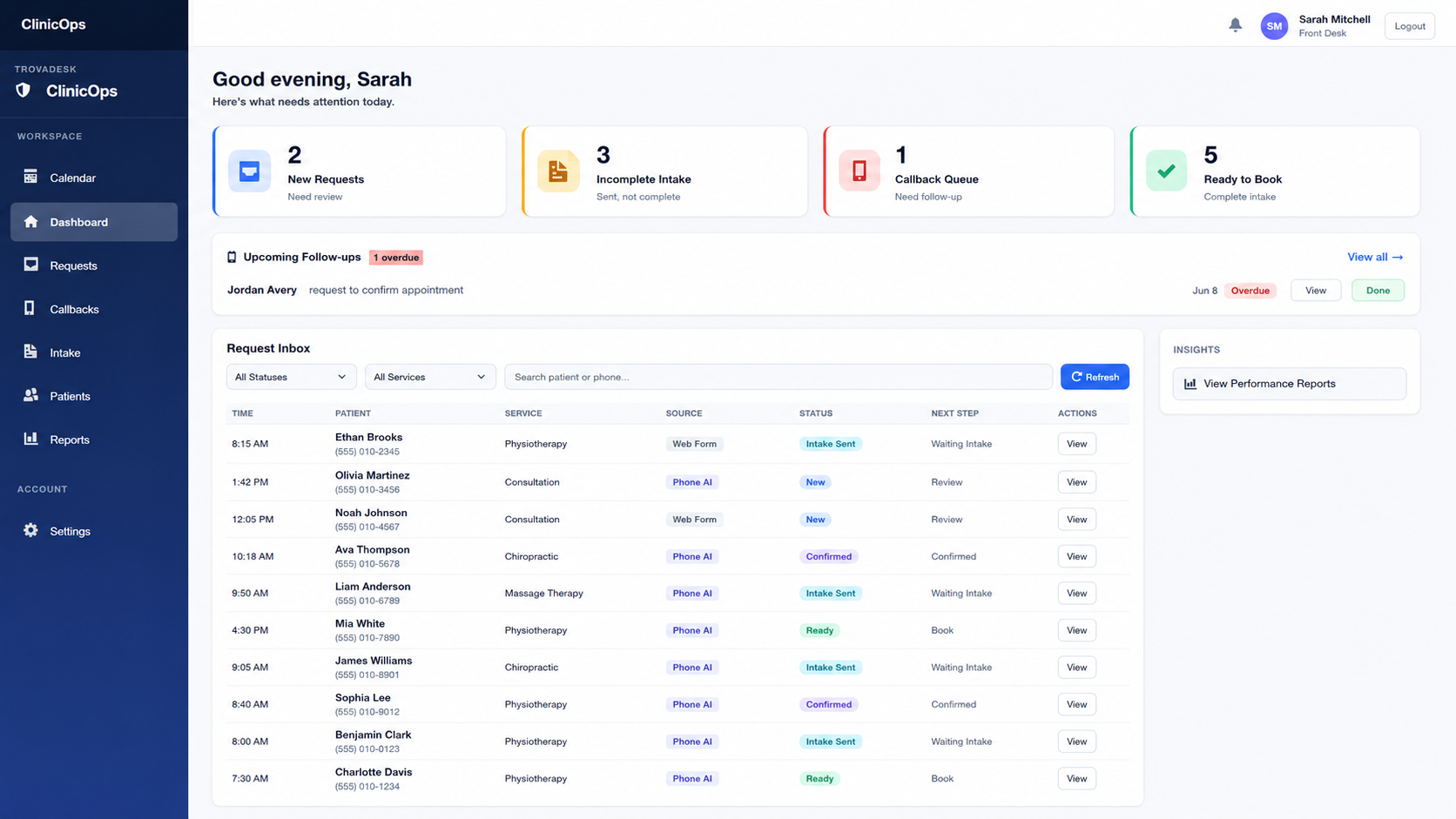View Noah Johnson's request
This screenshot has height=819, width=1456.
coord(1076,520)
